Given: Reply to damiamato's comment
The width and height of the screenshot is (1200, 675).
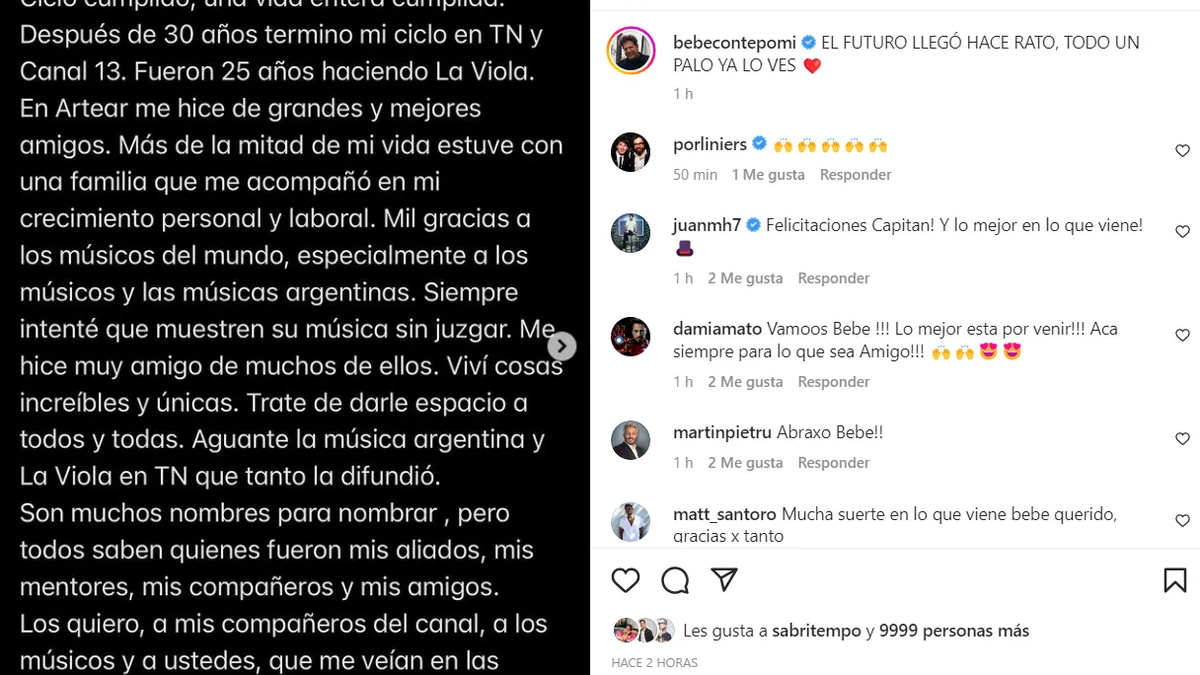Looking at the screenshot, I should pos(833,382).
